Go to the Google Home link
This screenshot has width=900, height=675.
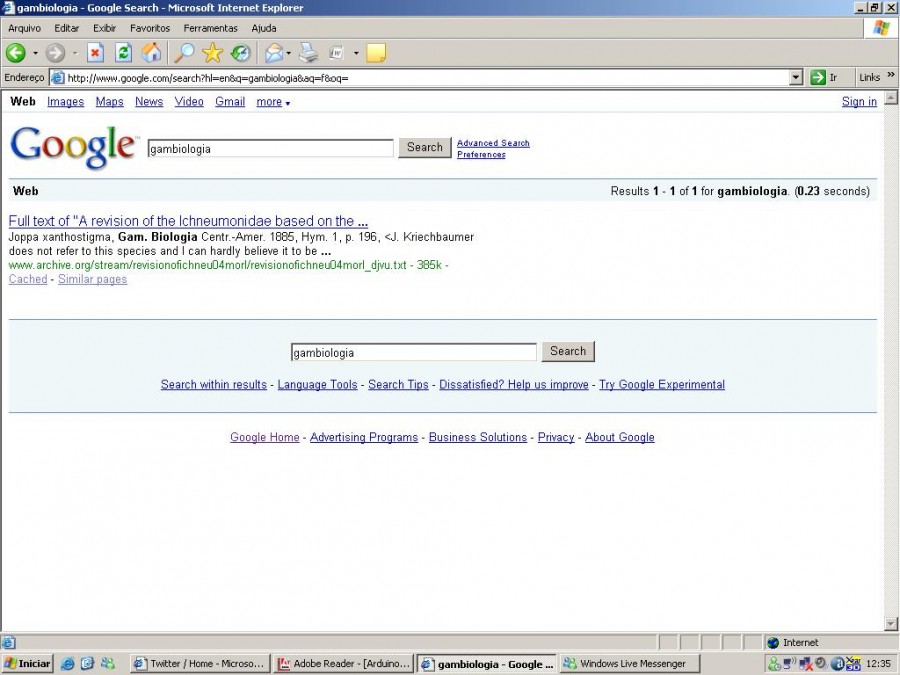[265, 437]
